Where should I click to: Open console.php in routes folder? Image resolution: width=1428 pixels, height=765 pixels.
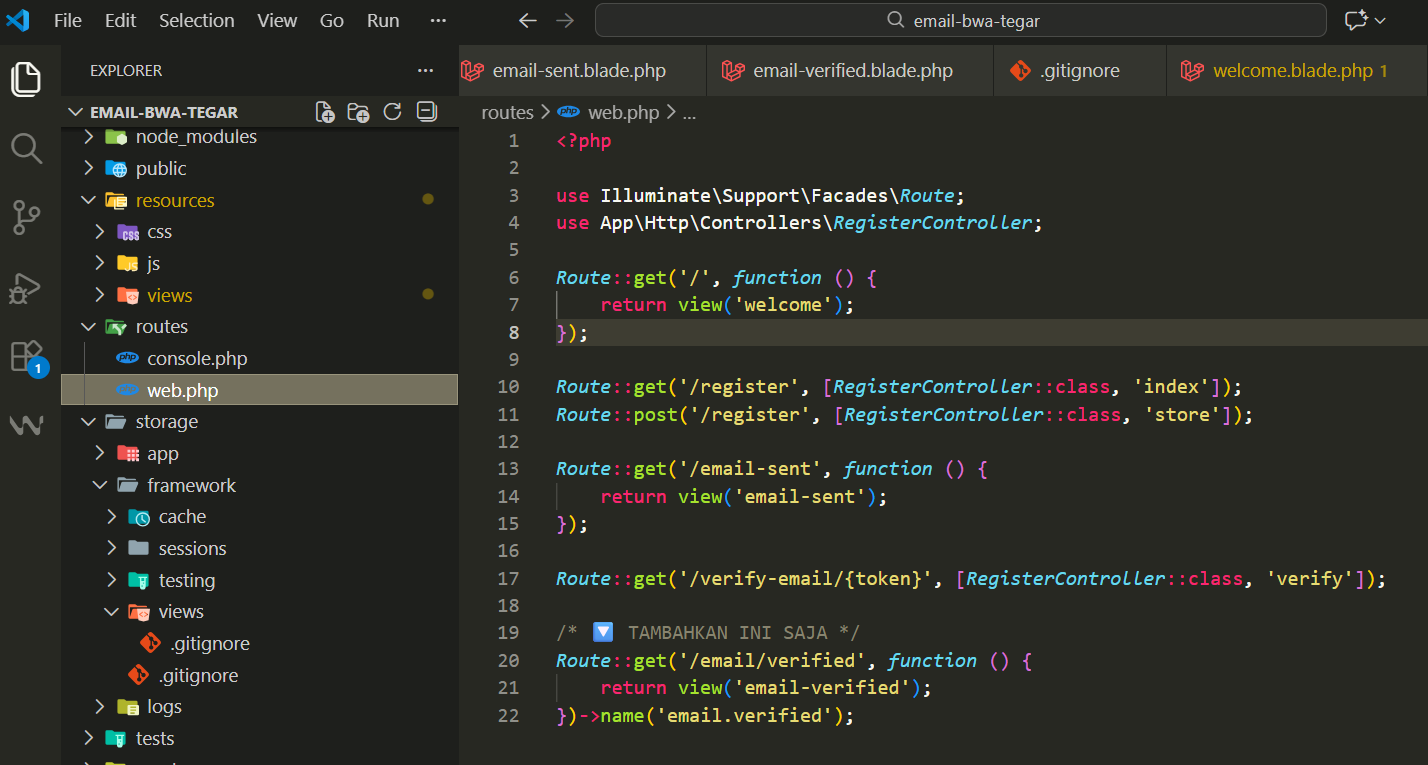click(196, 359)
